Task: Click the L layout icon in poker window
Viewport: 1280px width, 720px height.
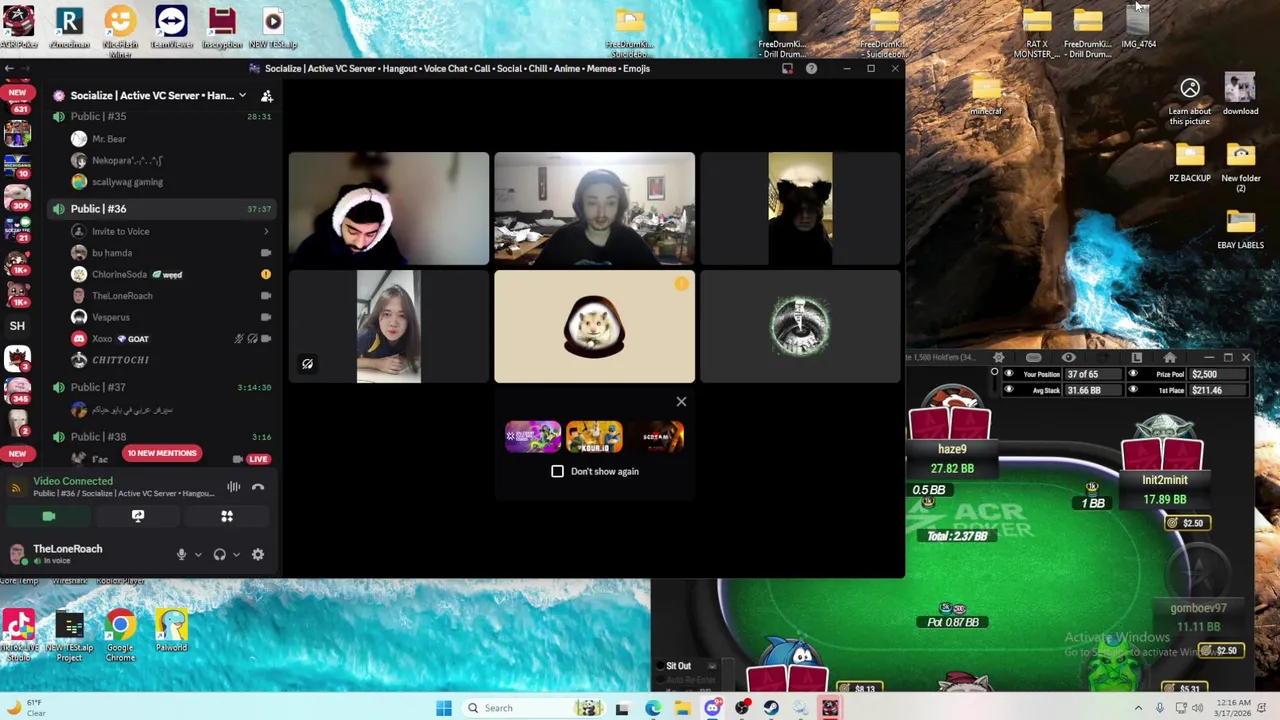Action: pyautogui.click(x=1136, y=358)
